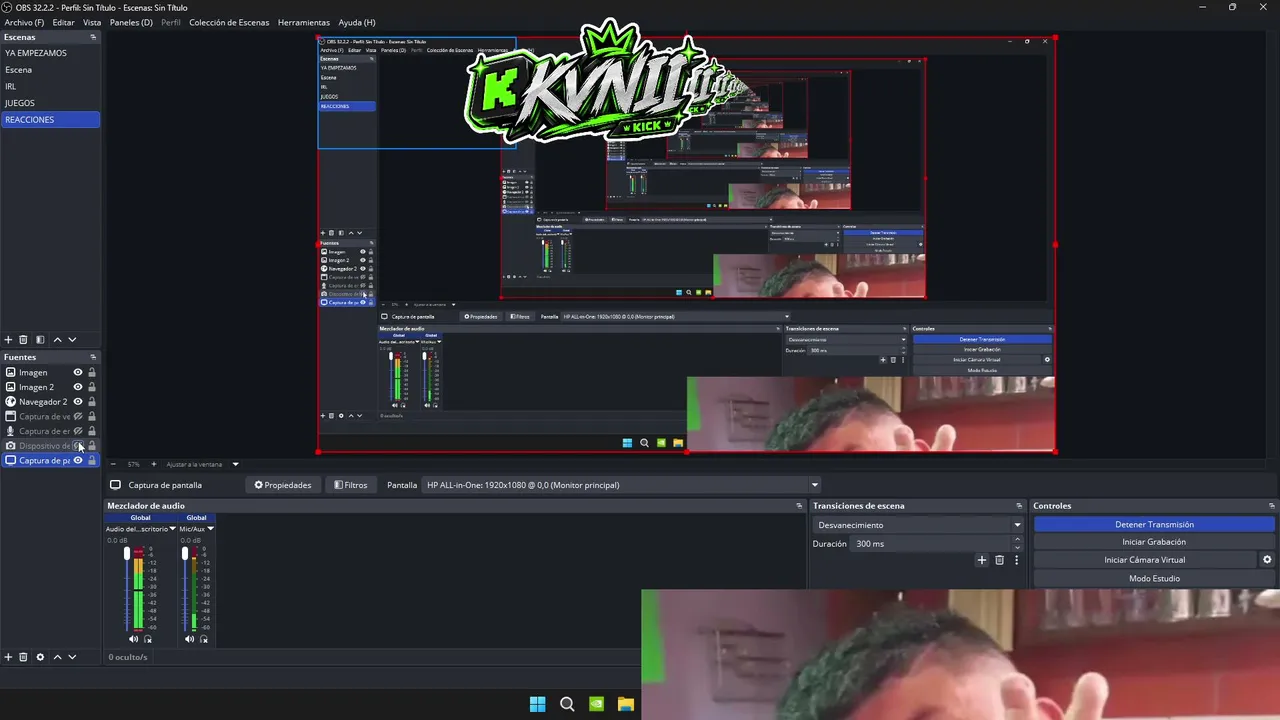Undock the Escenas panel

point(93,37)
